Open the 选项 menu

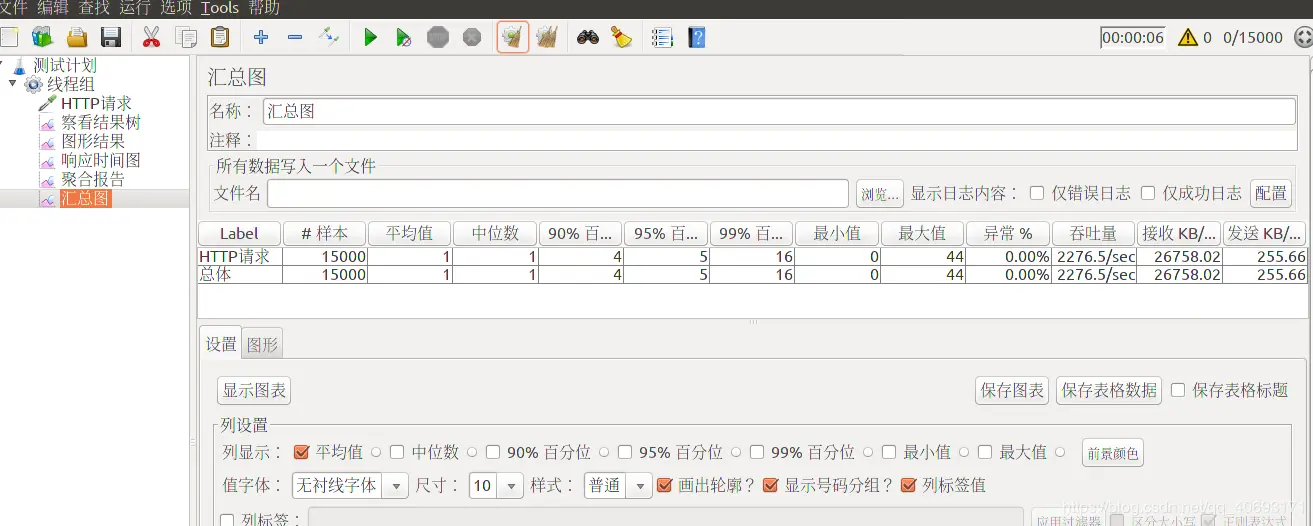(x=176, y=8)
